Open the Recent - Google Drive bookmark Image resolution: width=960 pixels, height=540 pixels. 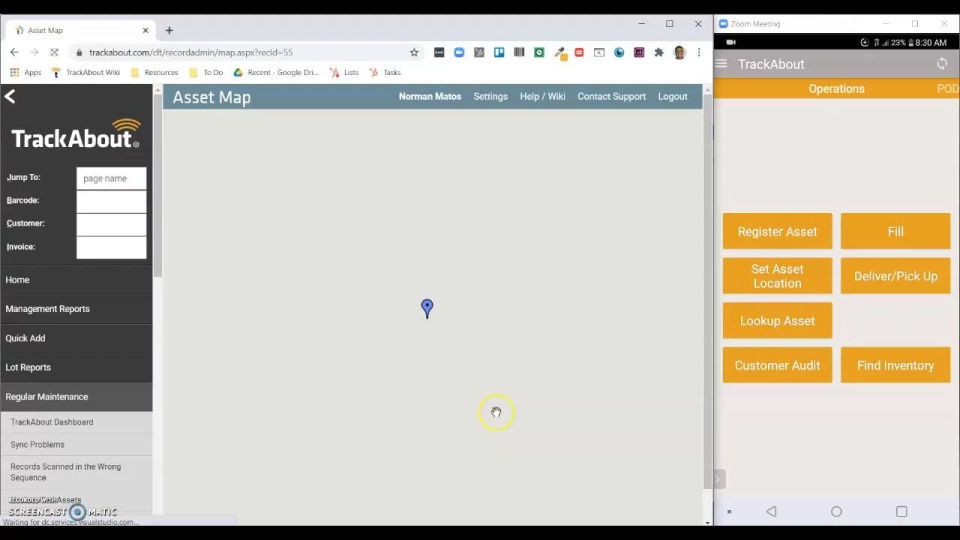(x=276, y=72)
